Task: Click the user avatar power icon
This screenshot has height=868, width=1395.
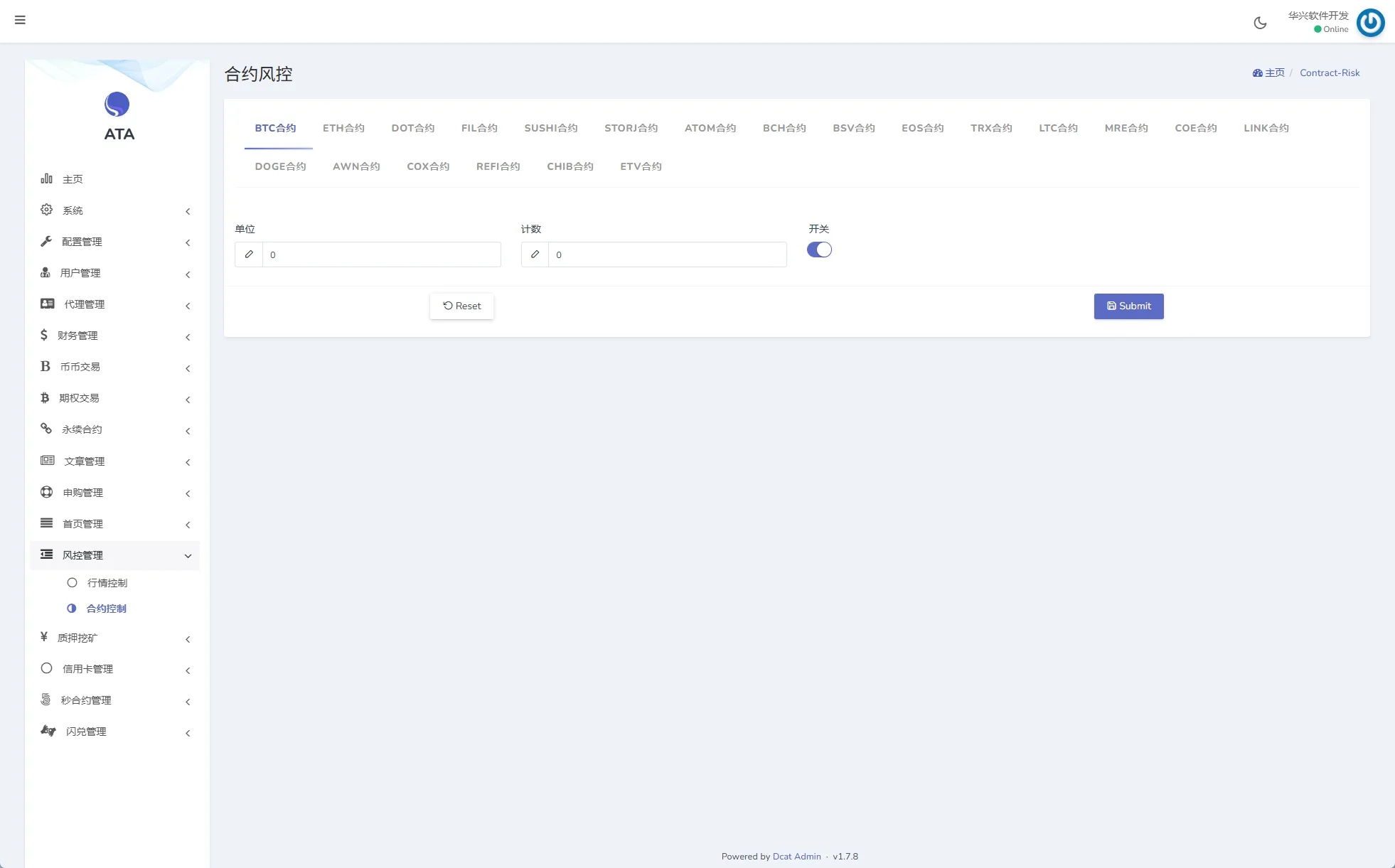Action: (x=1370, y=23)
